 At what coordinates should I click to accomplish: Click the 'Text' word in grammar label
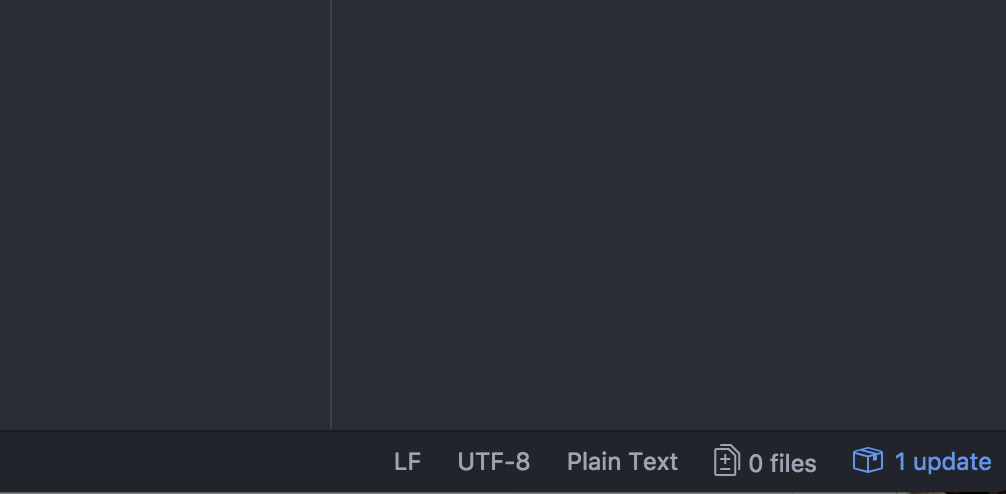pyautogui.click(x=652, y=461)
